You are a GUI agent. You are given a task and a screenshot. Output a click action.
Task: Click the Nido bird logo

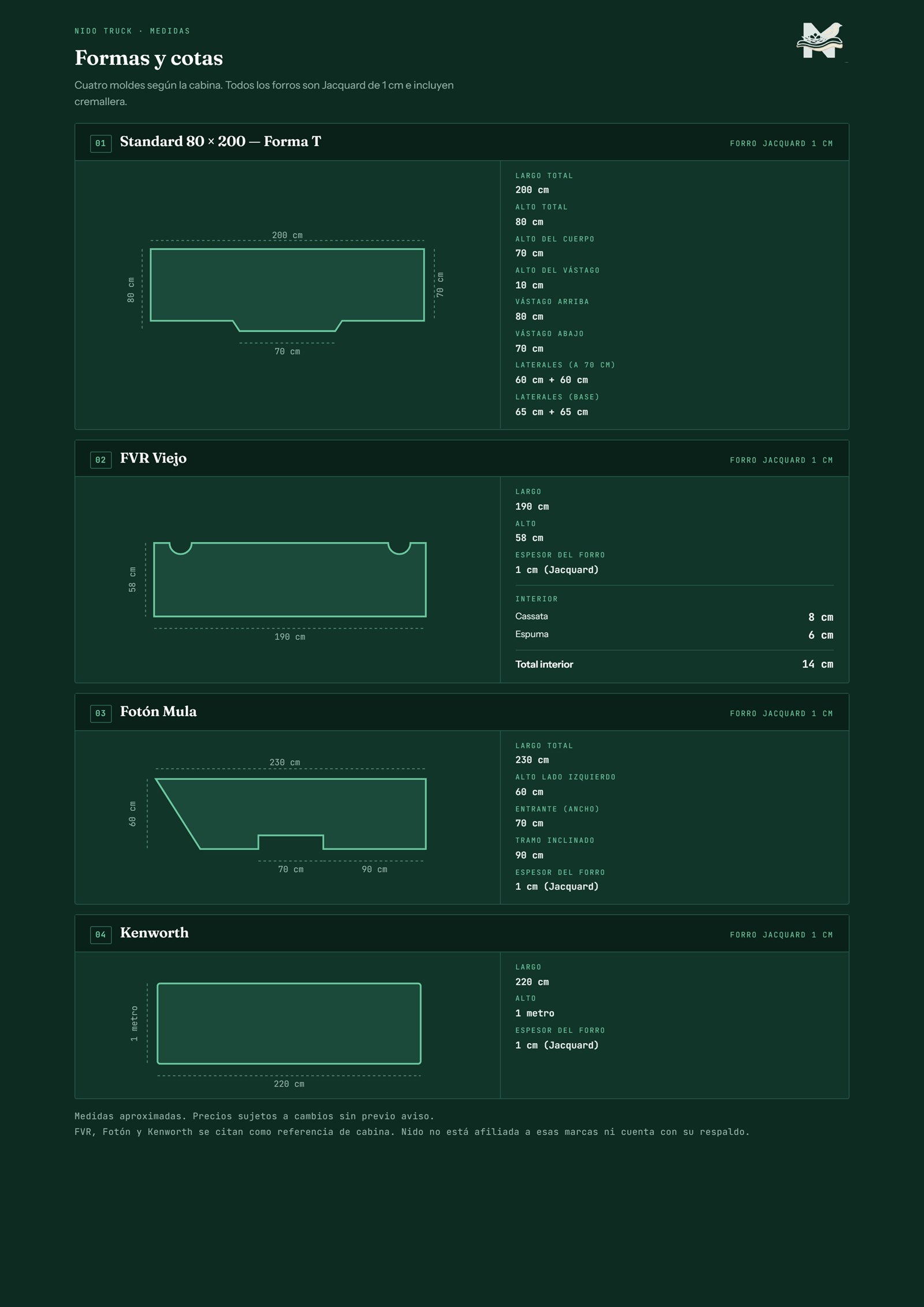click(x=820, y=40)
